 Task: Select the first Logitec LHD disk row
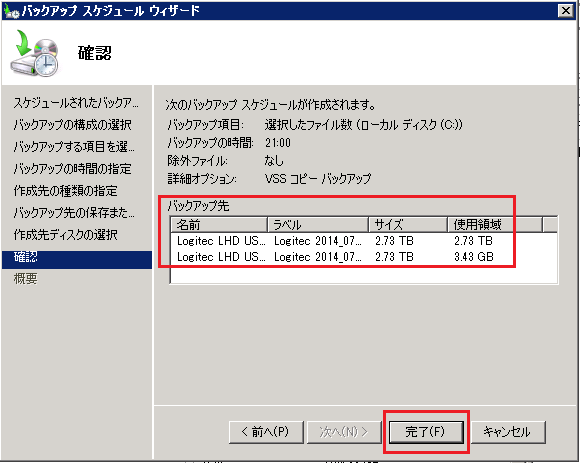coord(364,241)
